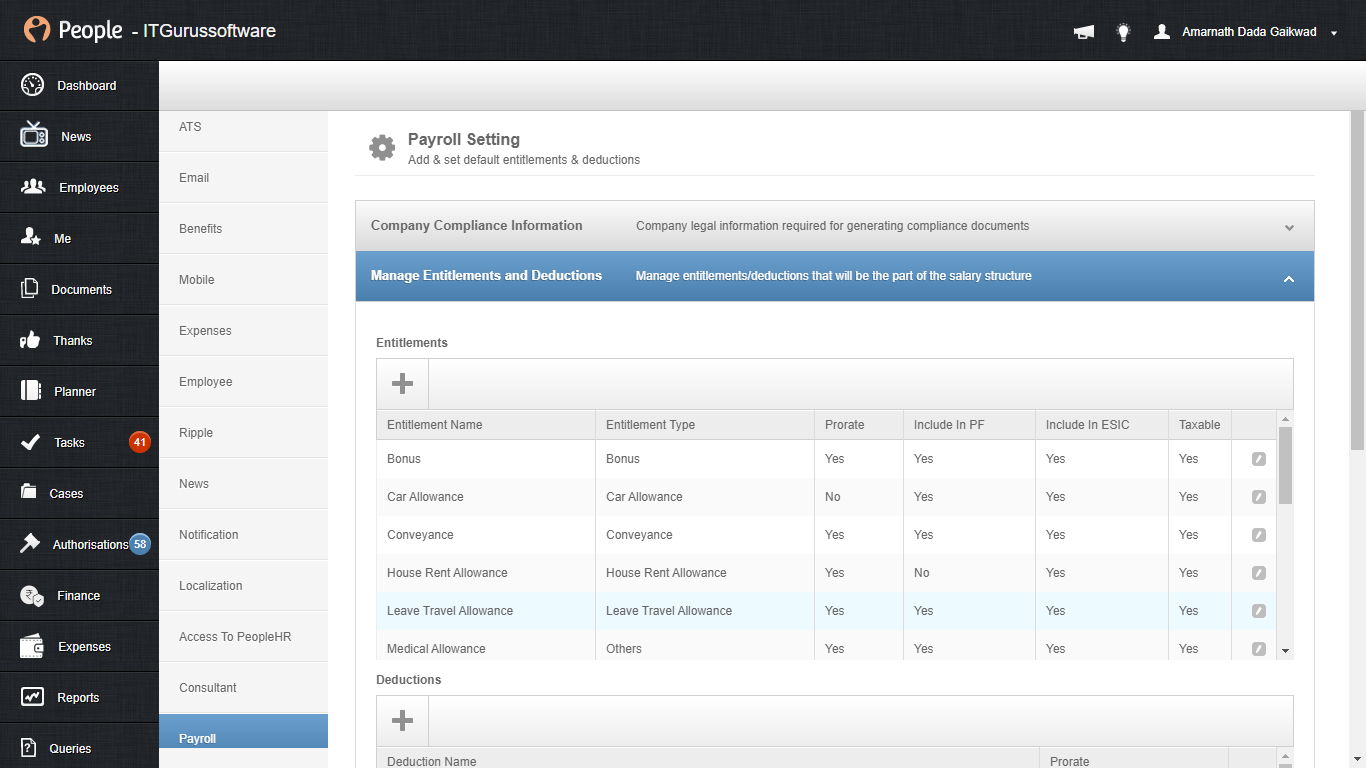This screenshot has height=768, width=1366.
Task: Click the Cases folder icon
Action: 29,492
